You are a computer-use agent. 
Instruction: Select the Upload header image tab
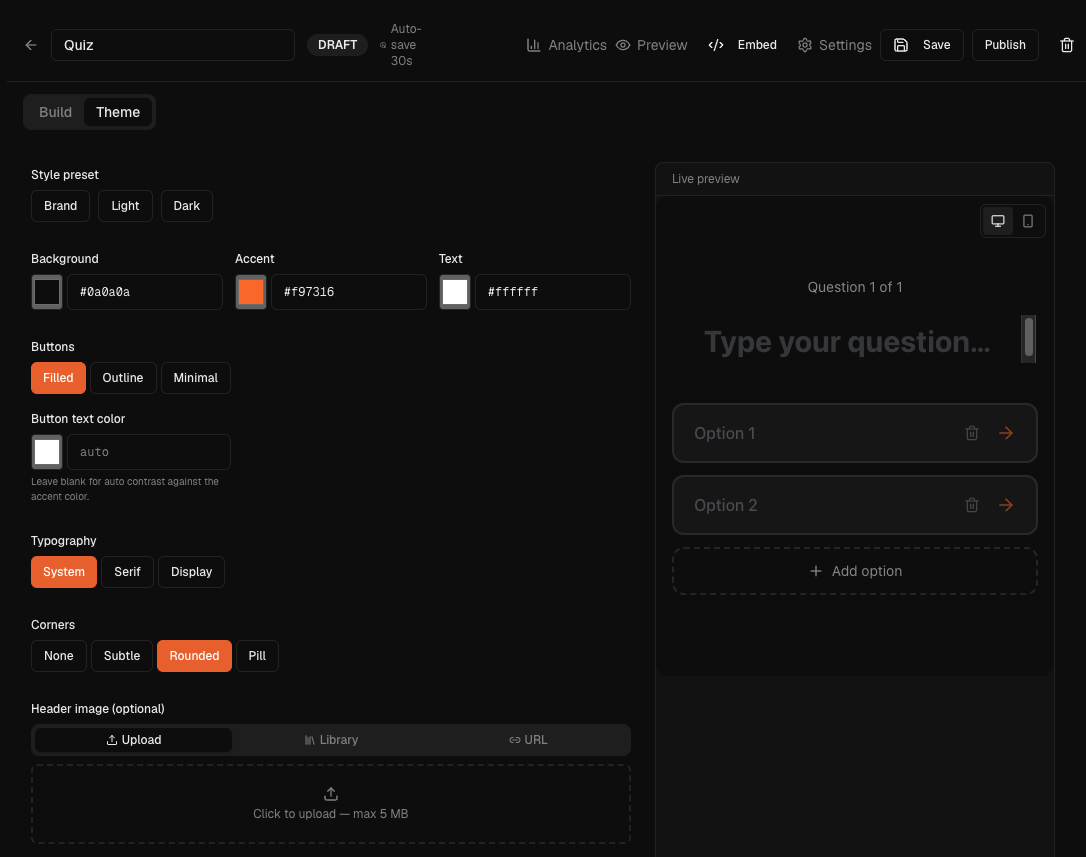coord(134,740)
